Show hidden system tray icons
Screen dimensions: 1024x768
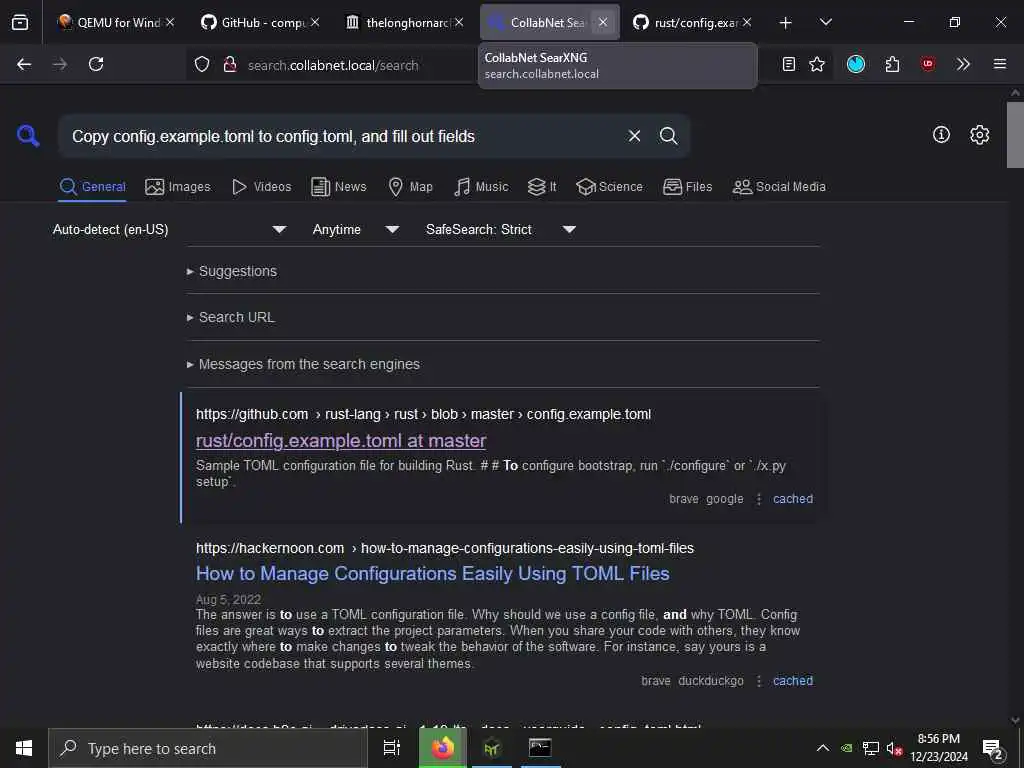point(823,748)
